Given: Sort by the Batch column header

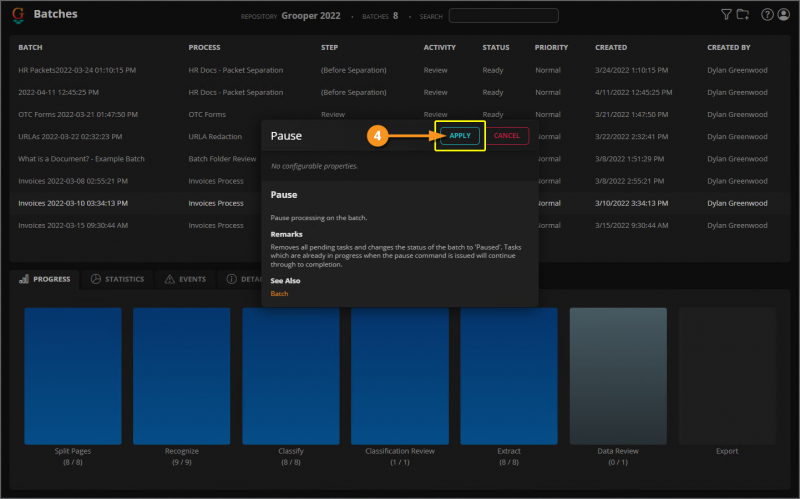Looking at the screenshot, I should pos(30,47).
